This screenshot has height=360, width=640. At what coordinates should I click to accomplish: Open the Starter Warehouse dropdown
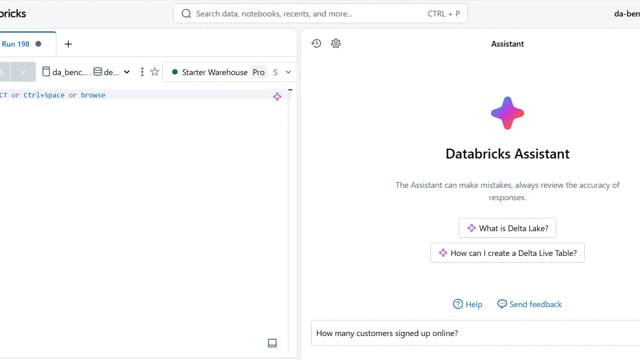tap(230, 72)
